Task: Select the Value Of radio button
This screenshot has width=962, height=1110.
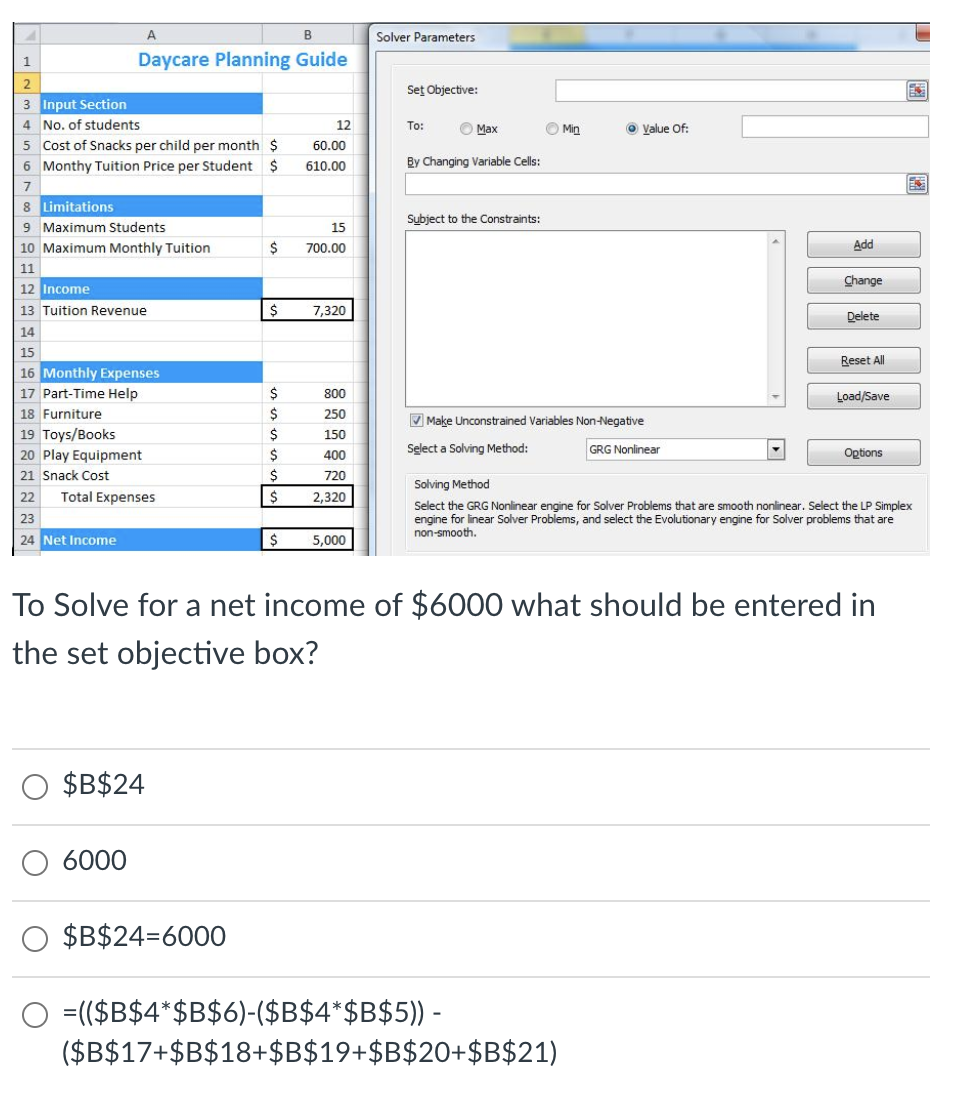Action: tap(631, 128)
